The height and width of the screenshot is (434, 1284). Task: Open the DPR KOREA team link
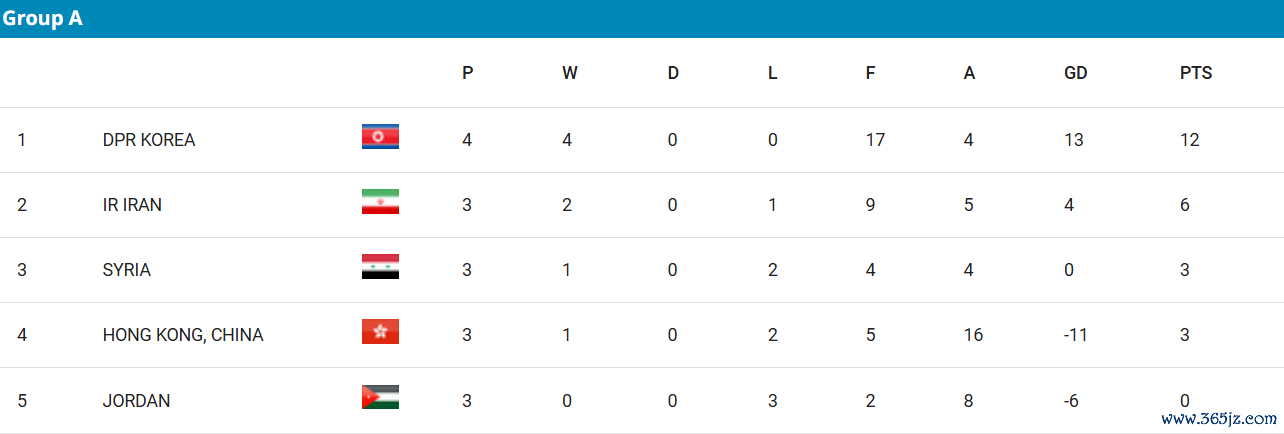click(149, 140)
